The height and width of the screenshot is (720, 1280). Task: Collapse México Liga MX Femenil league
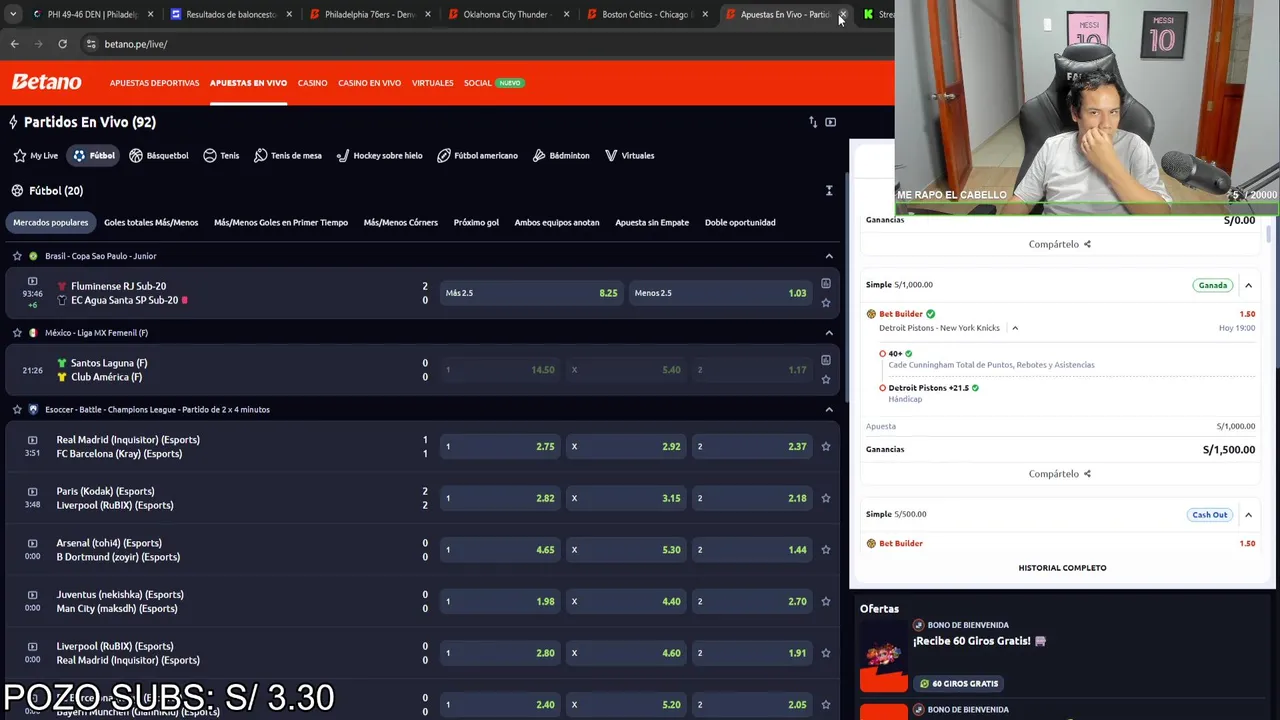[829, 333]
